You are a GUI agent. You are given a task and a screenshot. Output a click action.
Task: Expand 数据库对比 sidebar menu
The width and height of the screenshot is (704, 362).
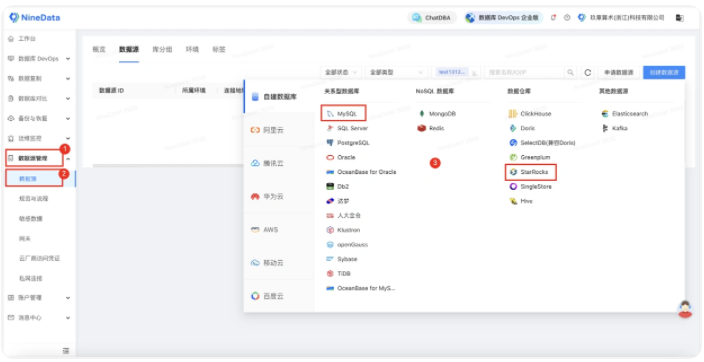click(40, 98)
